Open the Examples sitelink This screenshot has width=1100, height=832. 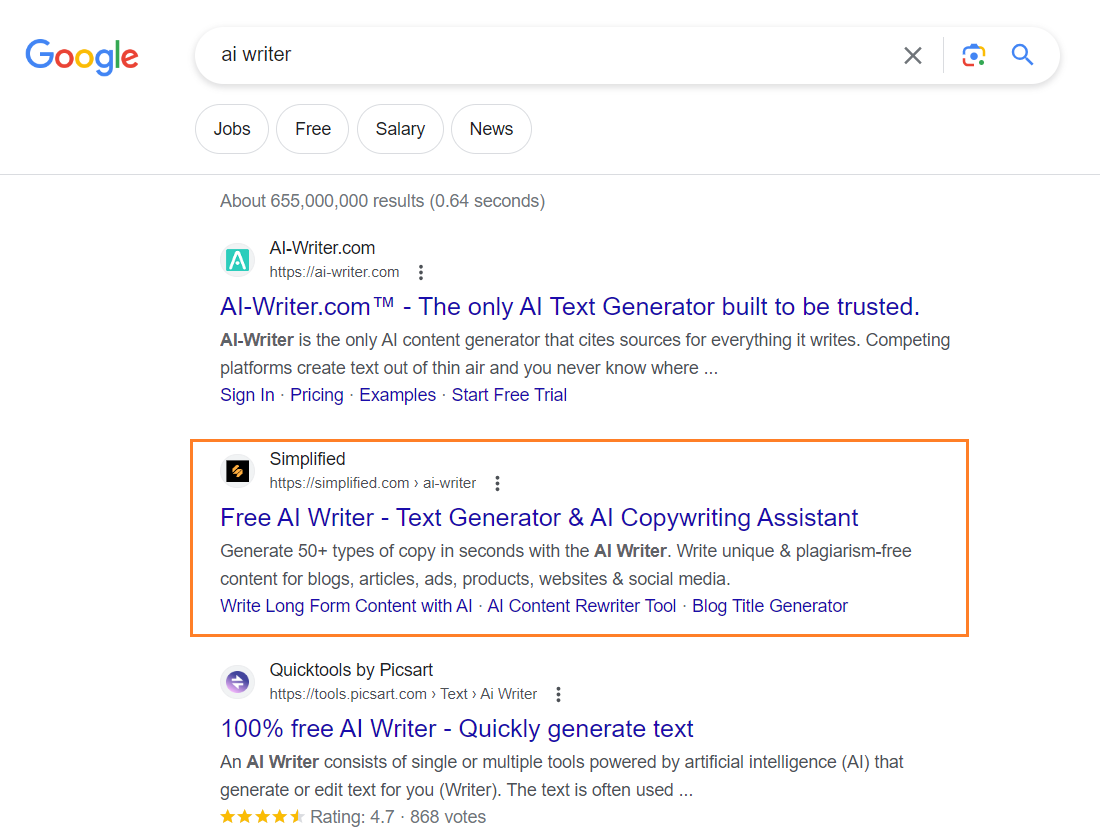point(397,395)
